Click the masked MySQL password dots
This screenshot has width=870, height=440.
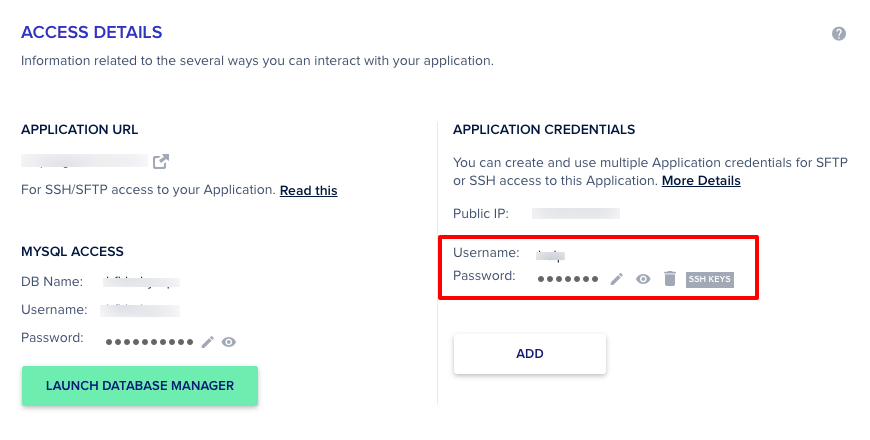tap(150, 342)
